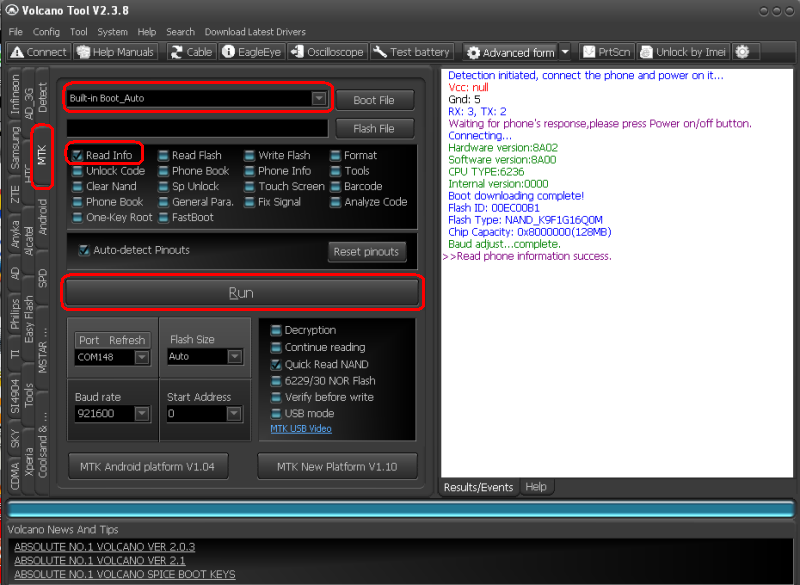This screenshot has width=800, height=585.
Task: Open the Config menu
Action: click(x=46, y=32)
